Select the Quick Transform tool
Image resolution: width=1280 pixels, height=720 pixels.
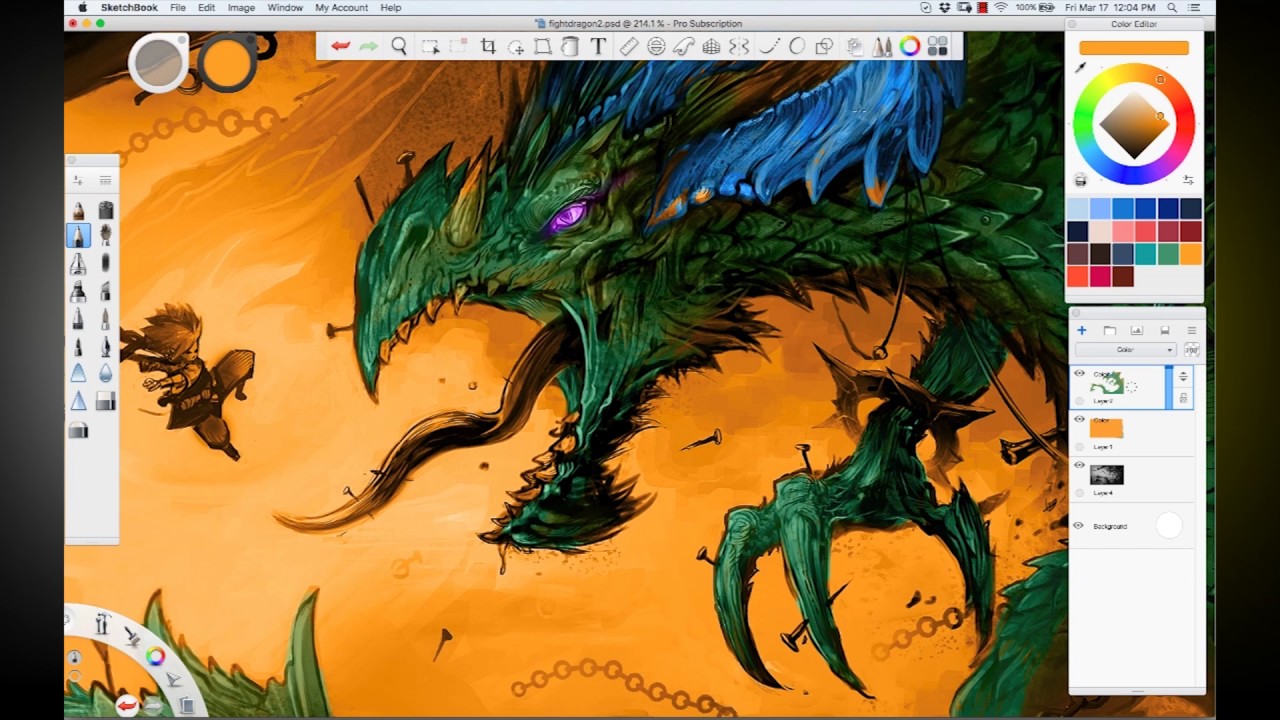tap(516, 46)
